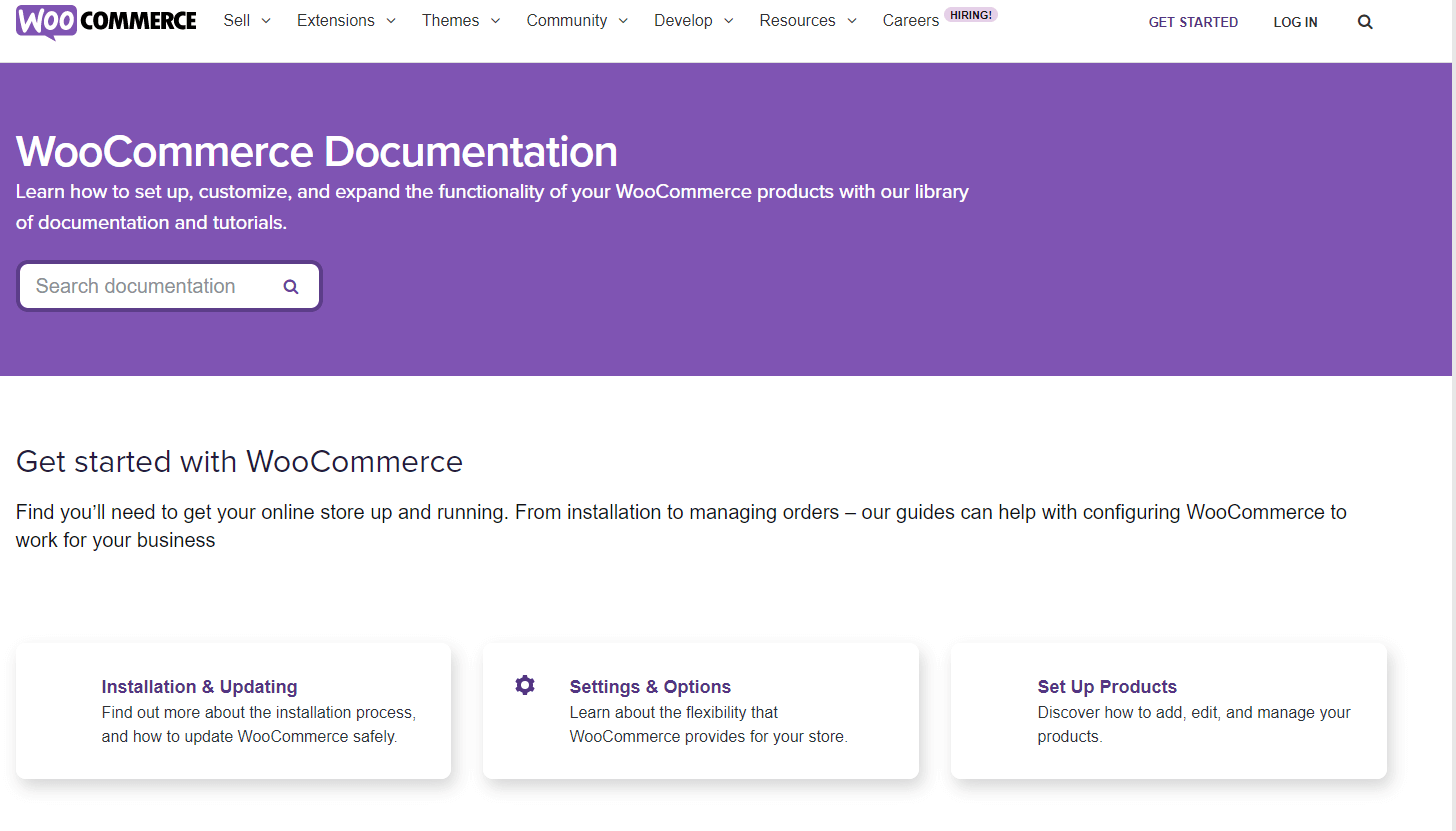
Task: Click the gear icon beside Settings & Options
Action: click(525, 685)
